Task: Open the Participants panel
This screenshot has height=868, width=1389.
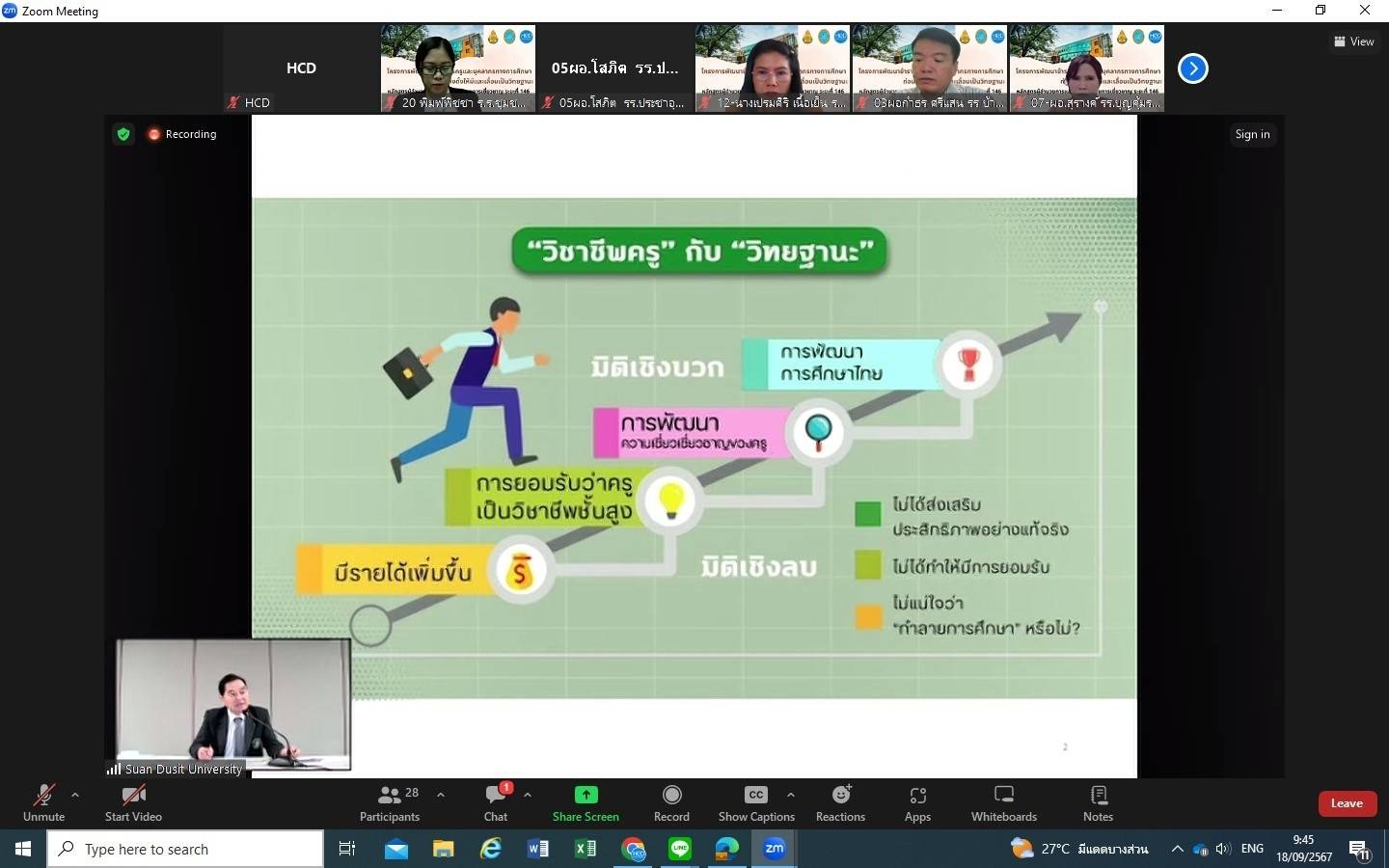Action: point(390,802)
